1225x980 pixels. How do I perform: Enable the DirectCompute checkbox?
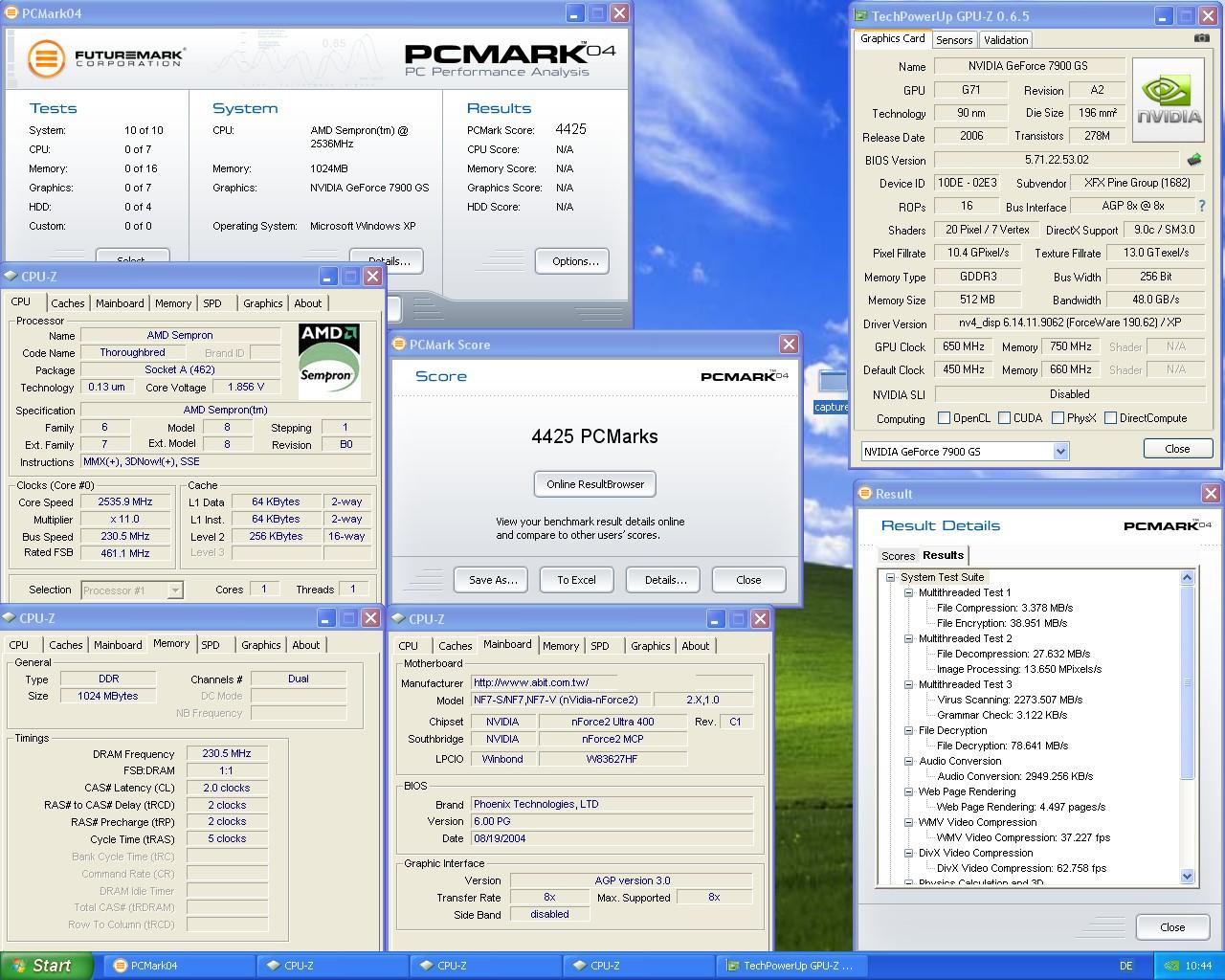[1110, 417]
